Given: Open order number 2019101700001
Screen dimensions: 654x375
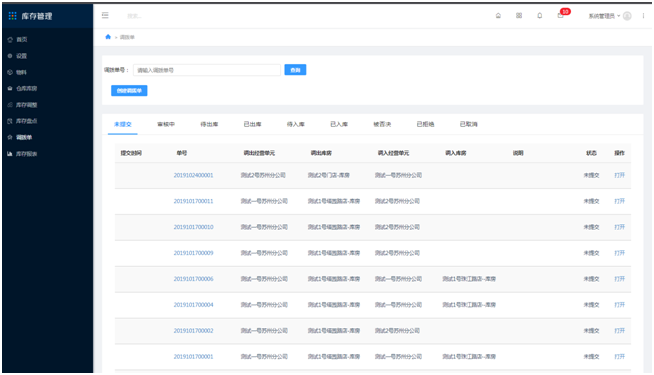Looking at the screenshot, I should (194, 356).
